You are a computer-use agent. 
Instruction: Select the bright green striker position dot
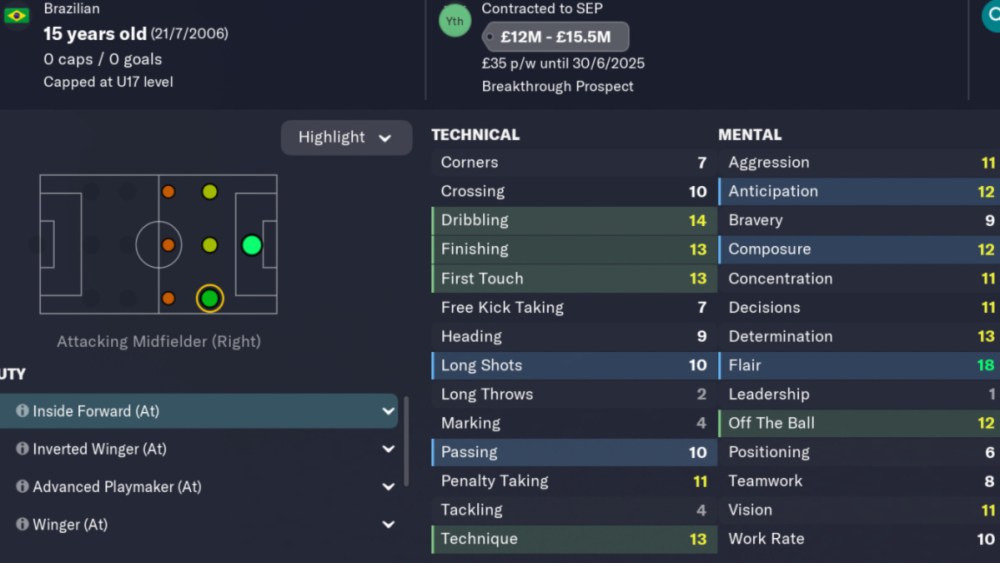[251, 245]
